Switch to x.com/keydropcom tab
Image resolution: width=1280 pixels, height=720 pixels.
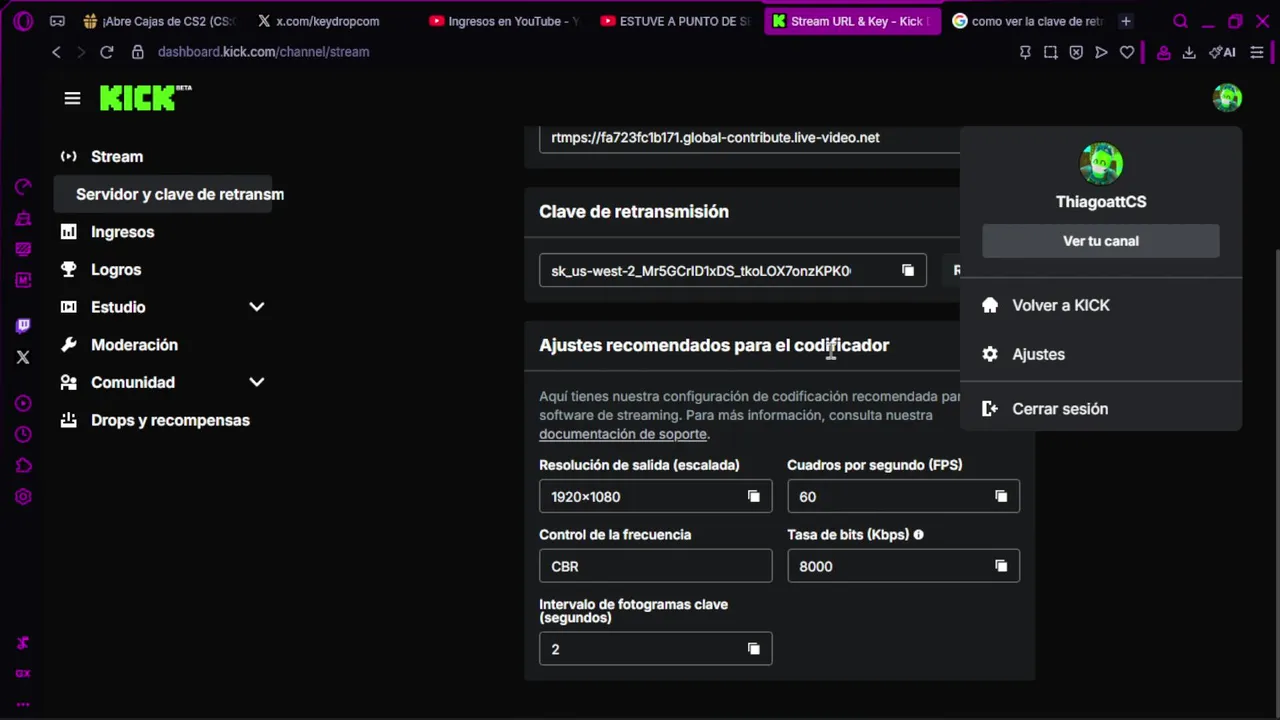pyautogui.click(x=328, y=21)
